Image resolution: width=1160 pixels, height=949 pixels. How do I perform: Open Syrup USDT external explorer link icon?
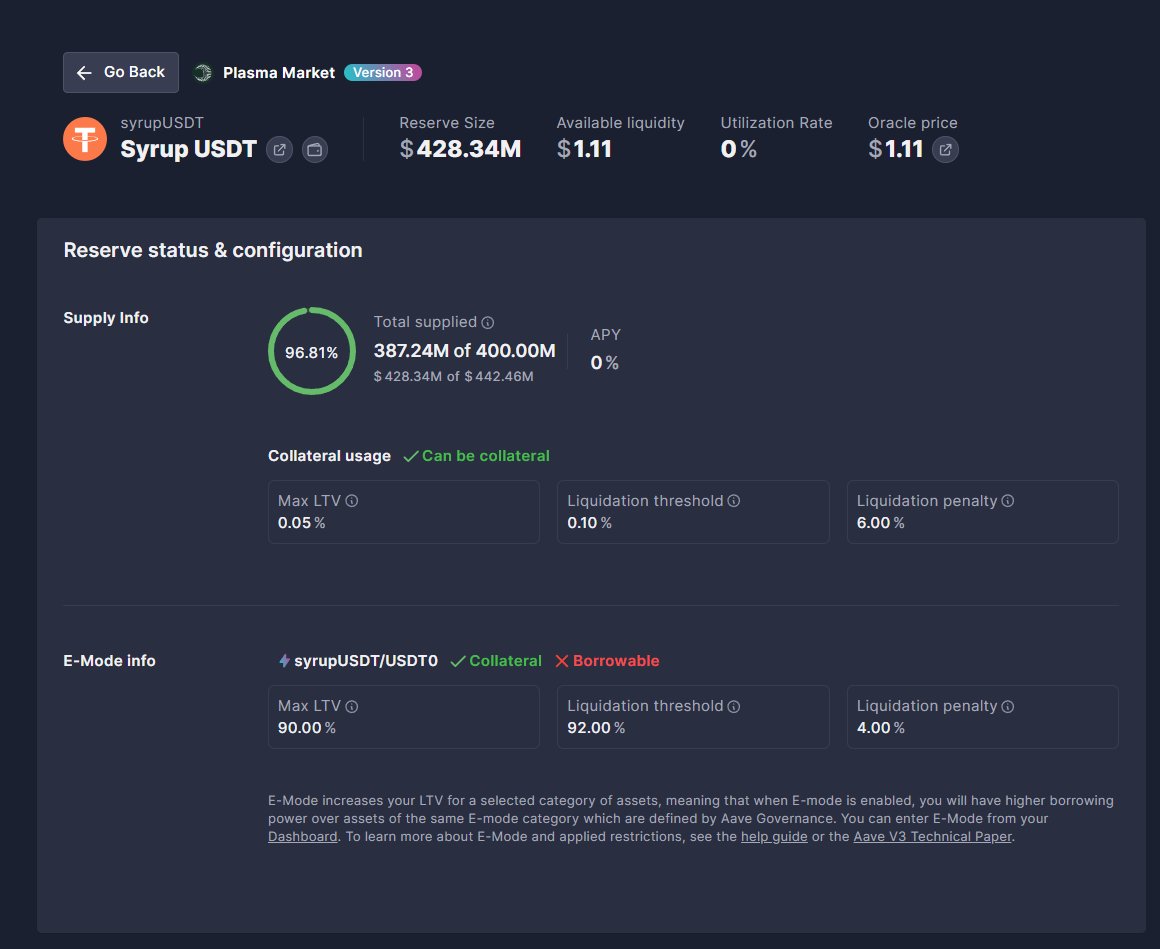pyautogui.click(x=280, y=150)
